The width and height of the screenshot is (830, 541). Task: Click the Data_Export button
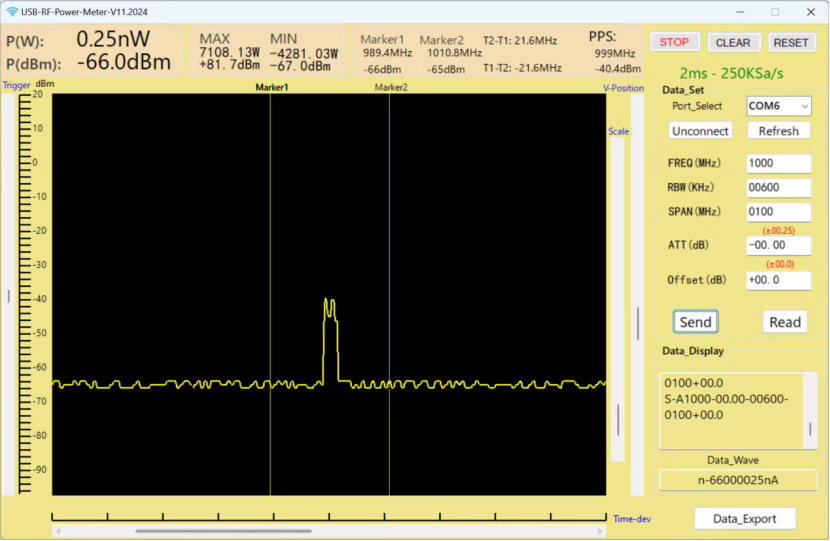745,518
